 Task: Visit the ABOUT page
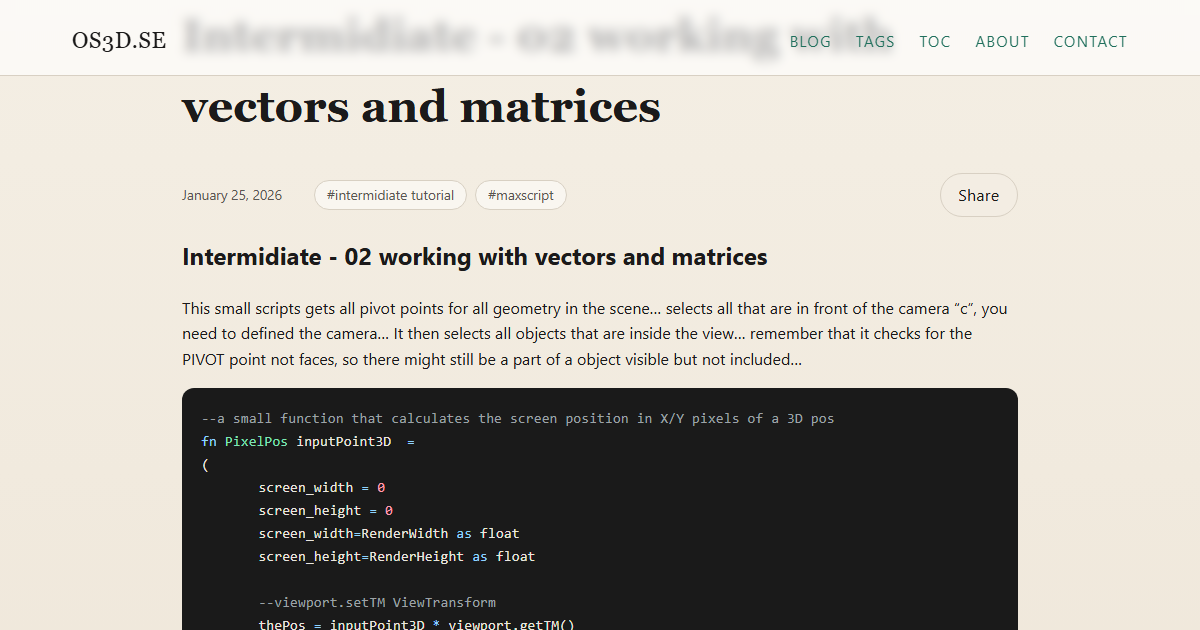1001,41
